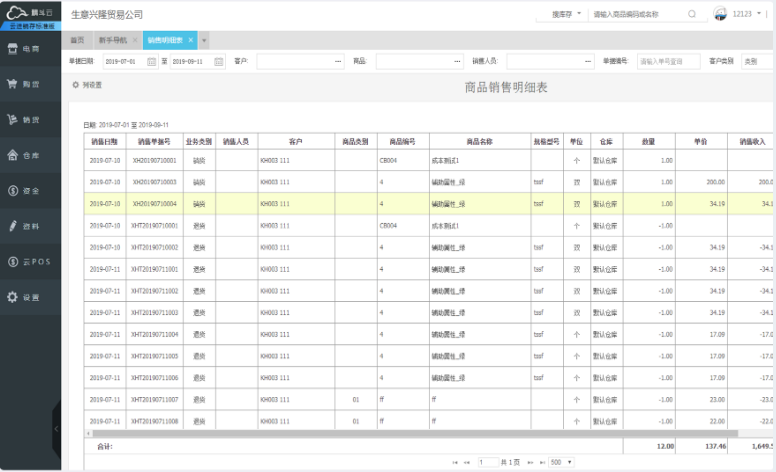Go to the last page arrow

click(542, 463)
